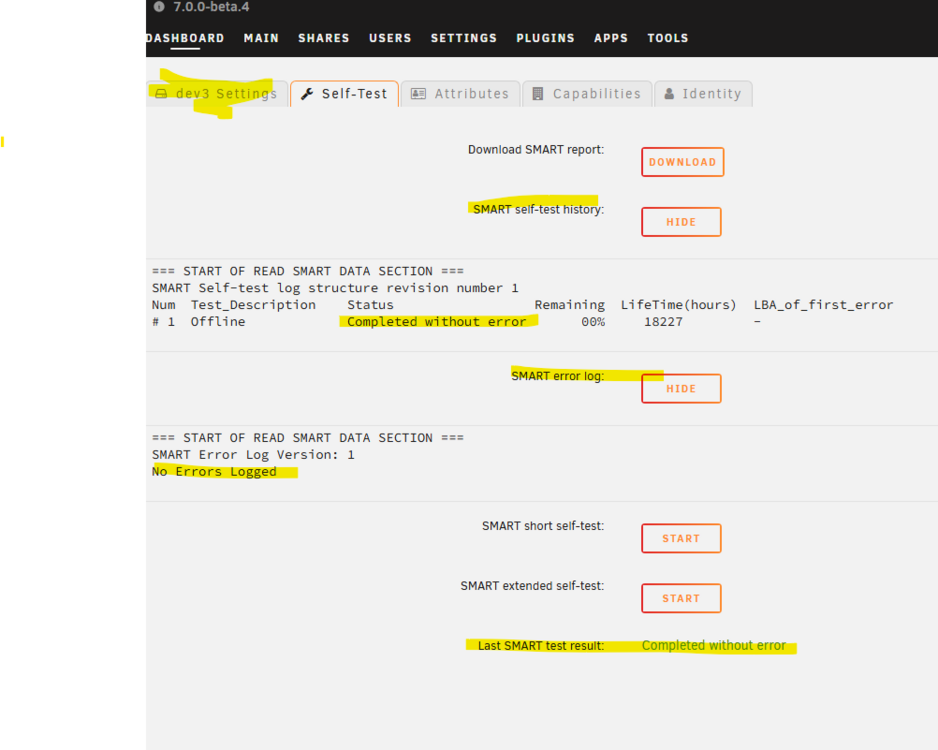
Task: Click 'SMART Self-test log structure revision' line
Action: click(335, 288)
